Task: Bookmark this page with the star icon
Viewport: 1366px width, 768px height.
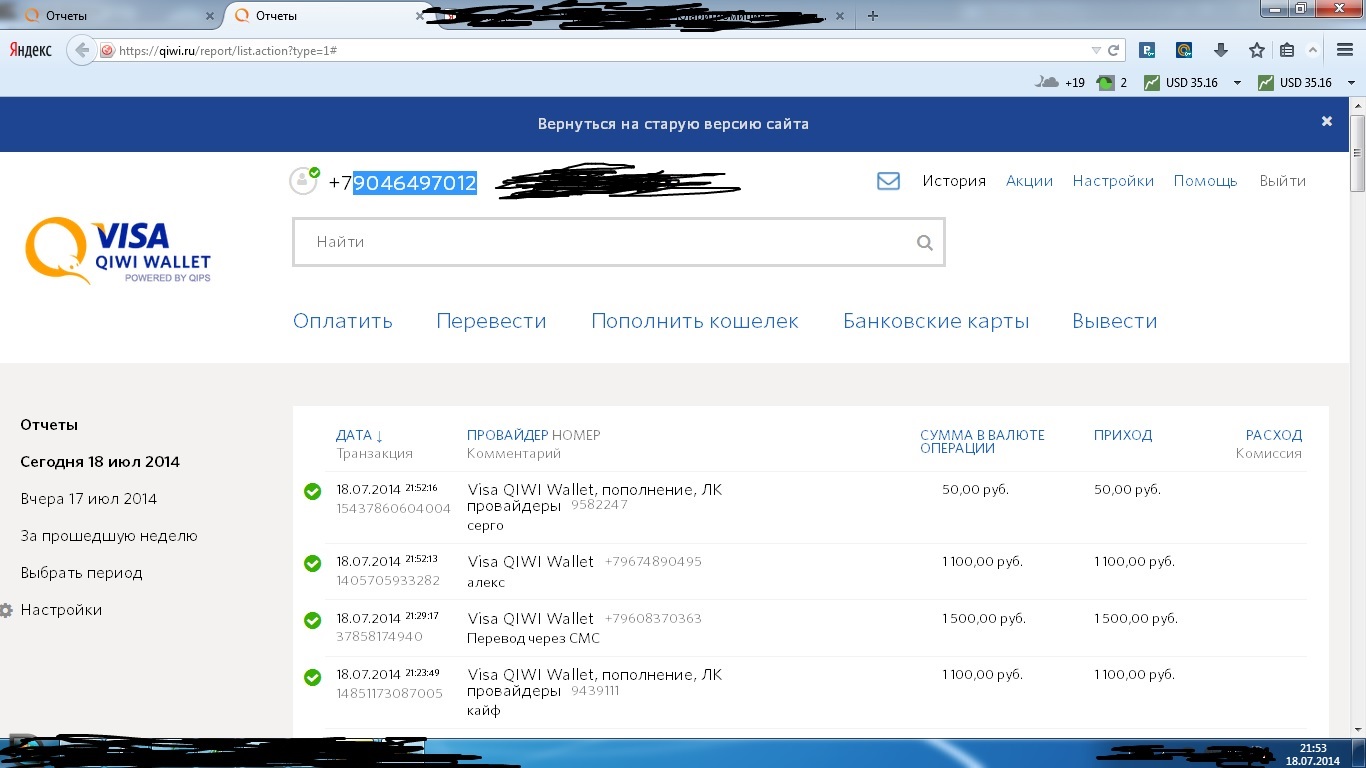Action: [1257, 50]
